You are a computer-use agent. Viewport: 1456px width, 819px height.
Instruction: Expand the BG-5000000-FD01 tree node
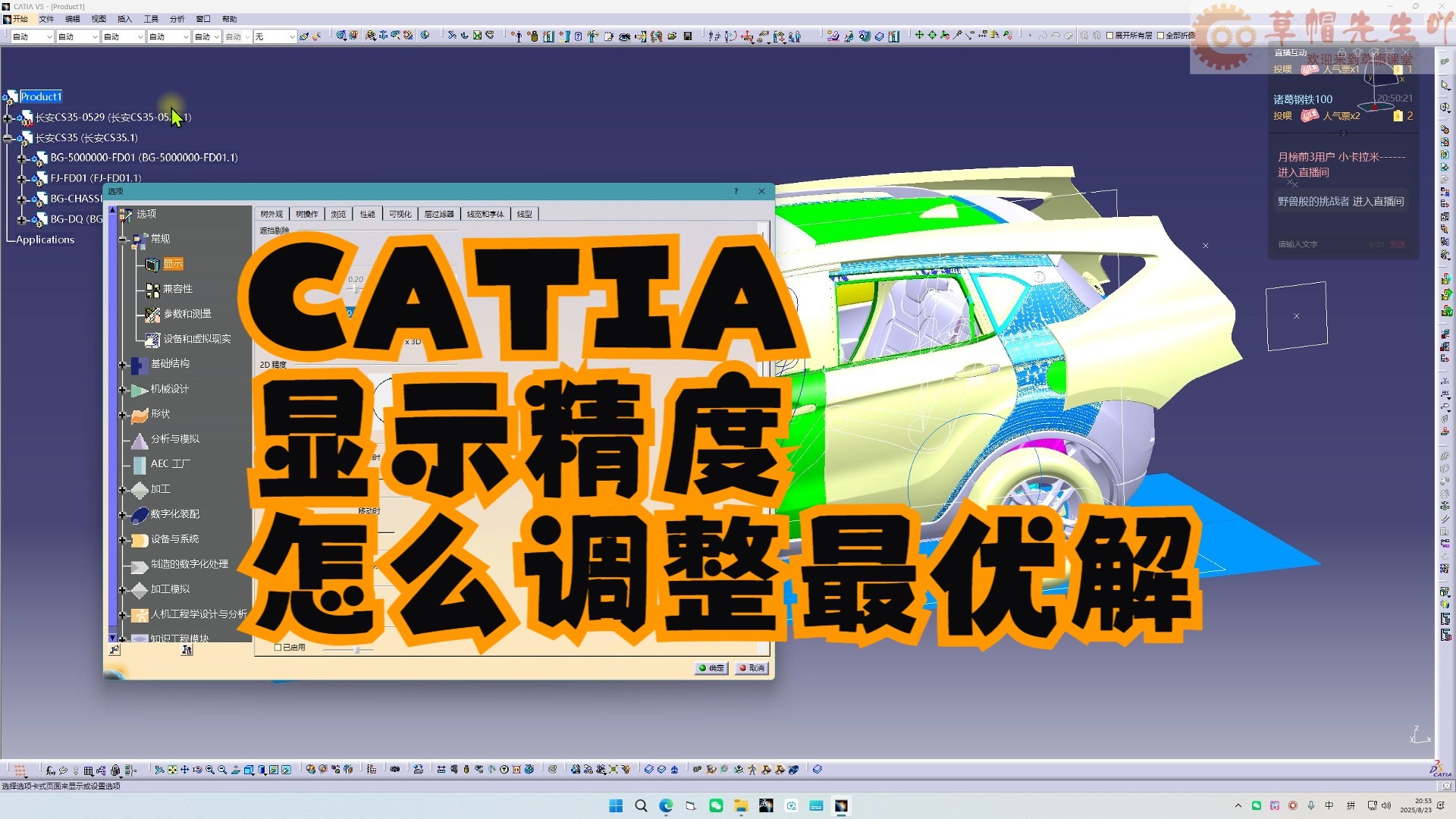[23, 158]
